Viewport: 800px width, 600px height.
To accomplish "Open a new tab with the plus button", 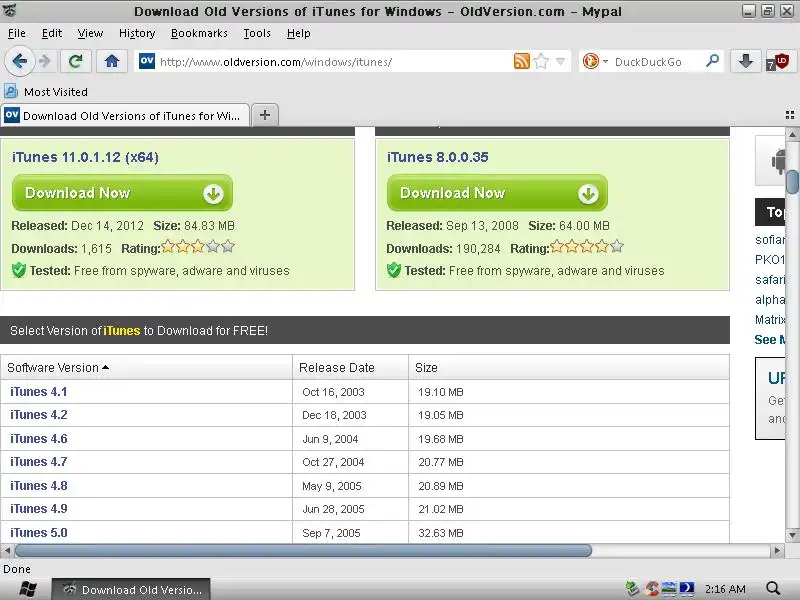I will 265,115.
